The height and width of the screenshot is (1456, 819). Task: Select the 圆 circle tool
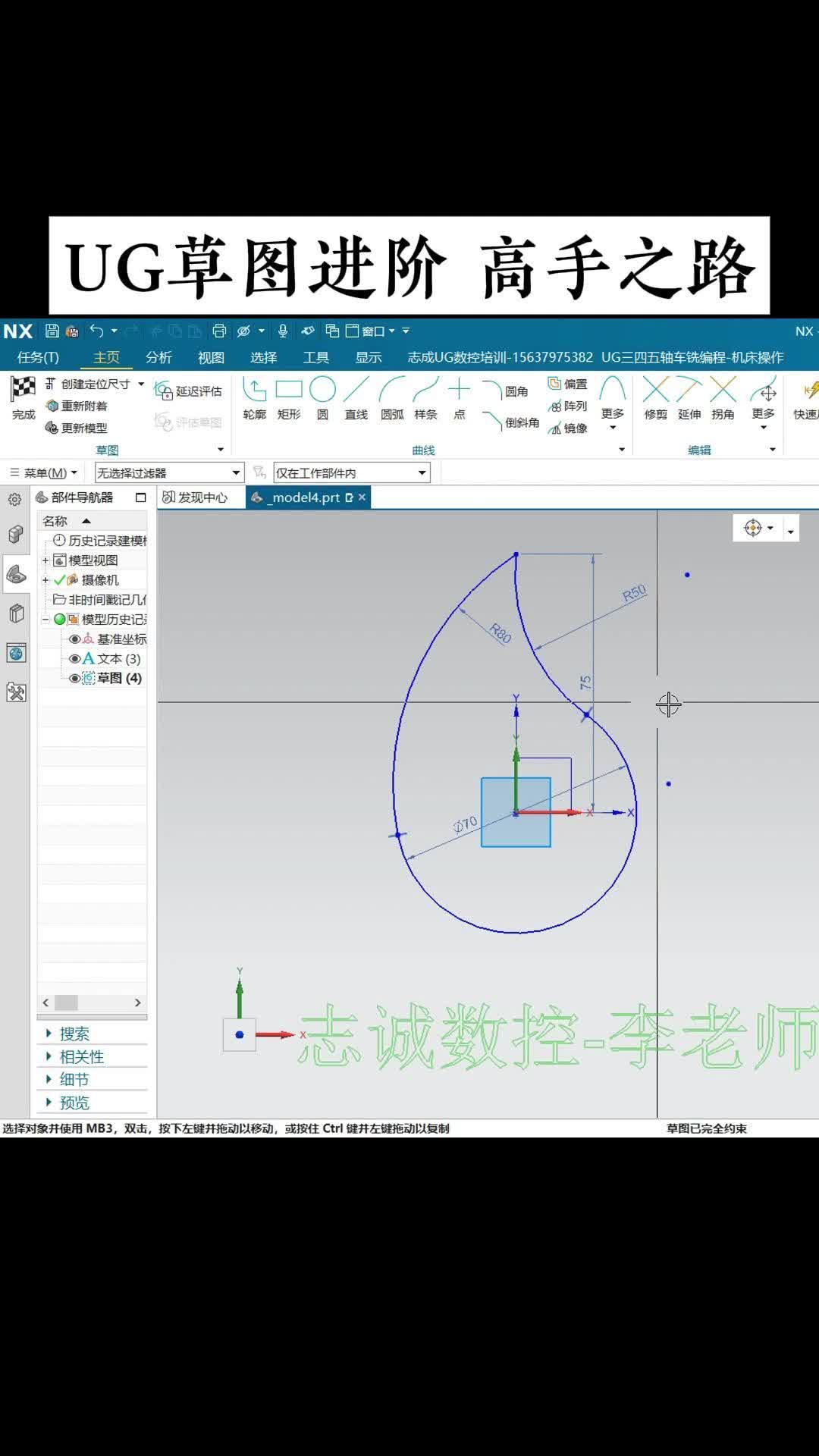tap(322, 398)
